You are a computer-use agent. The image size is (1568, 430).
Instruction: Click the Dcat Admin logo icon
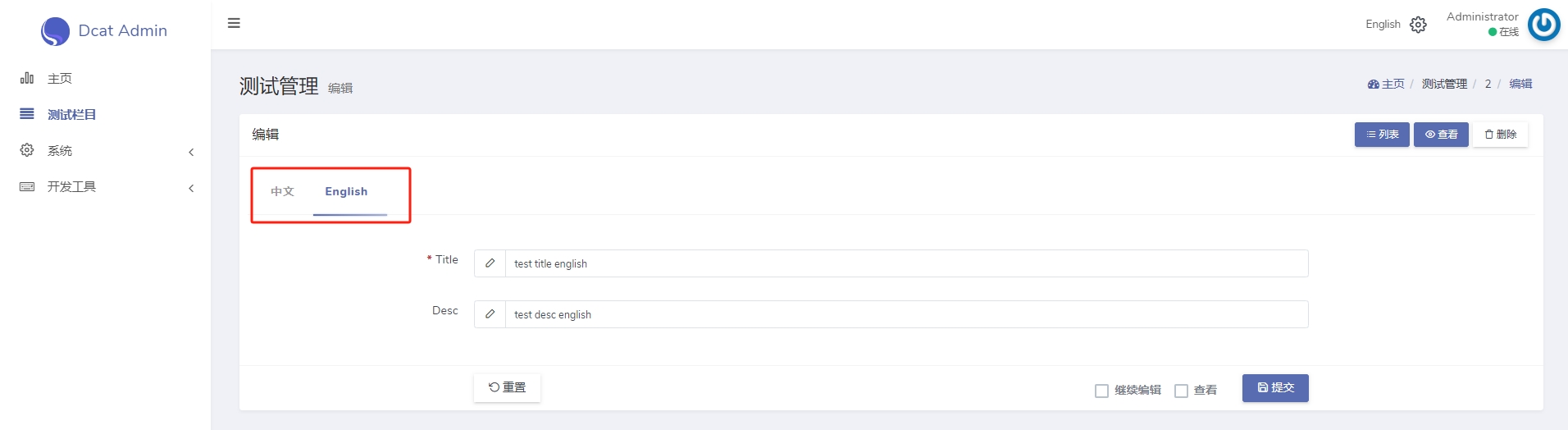[x=55, y=31]
